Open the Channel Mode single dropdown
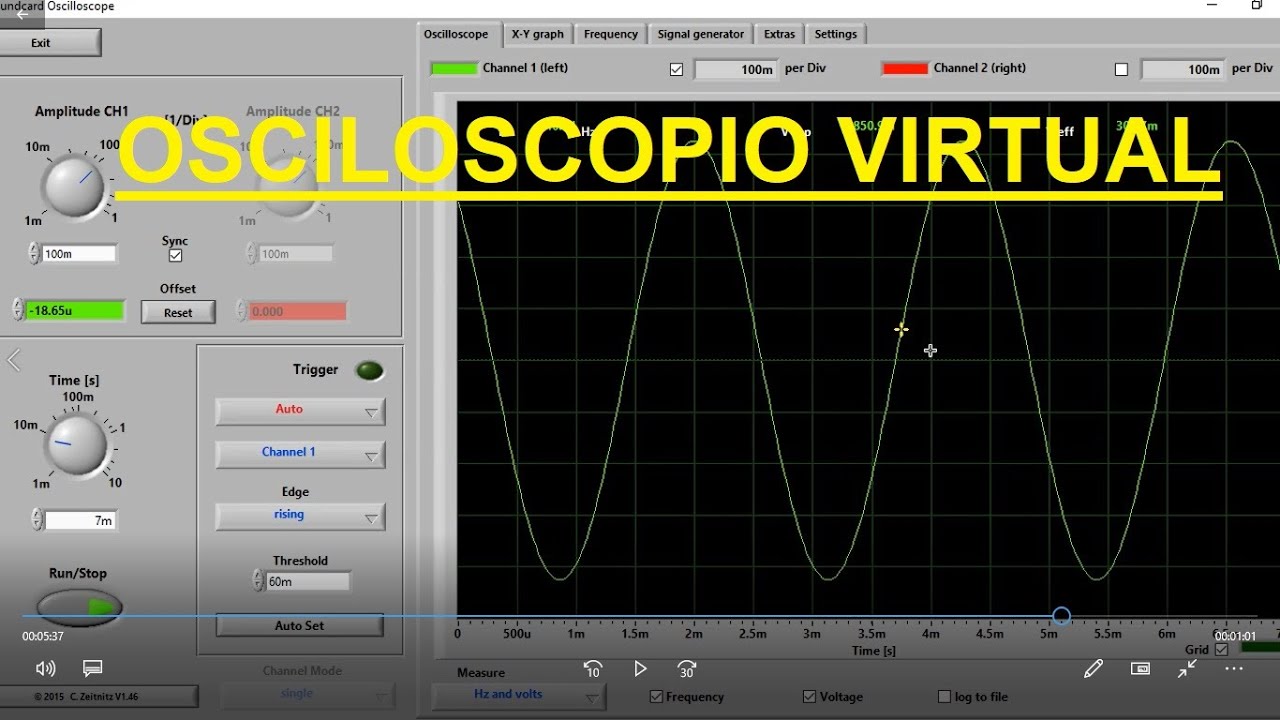This screenshot has height=720, width=1280. [x=307, y=695]
